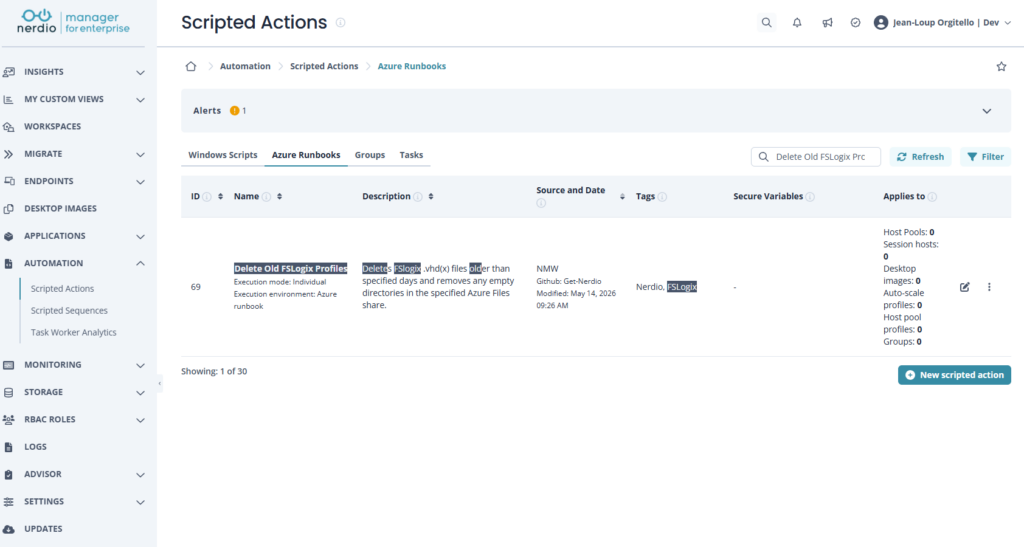Click script ID 69 cell
The image size is (1024, 547).
[195, 287]
